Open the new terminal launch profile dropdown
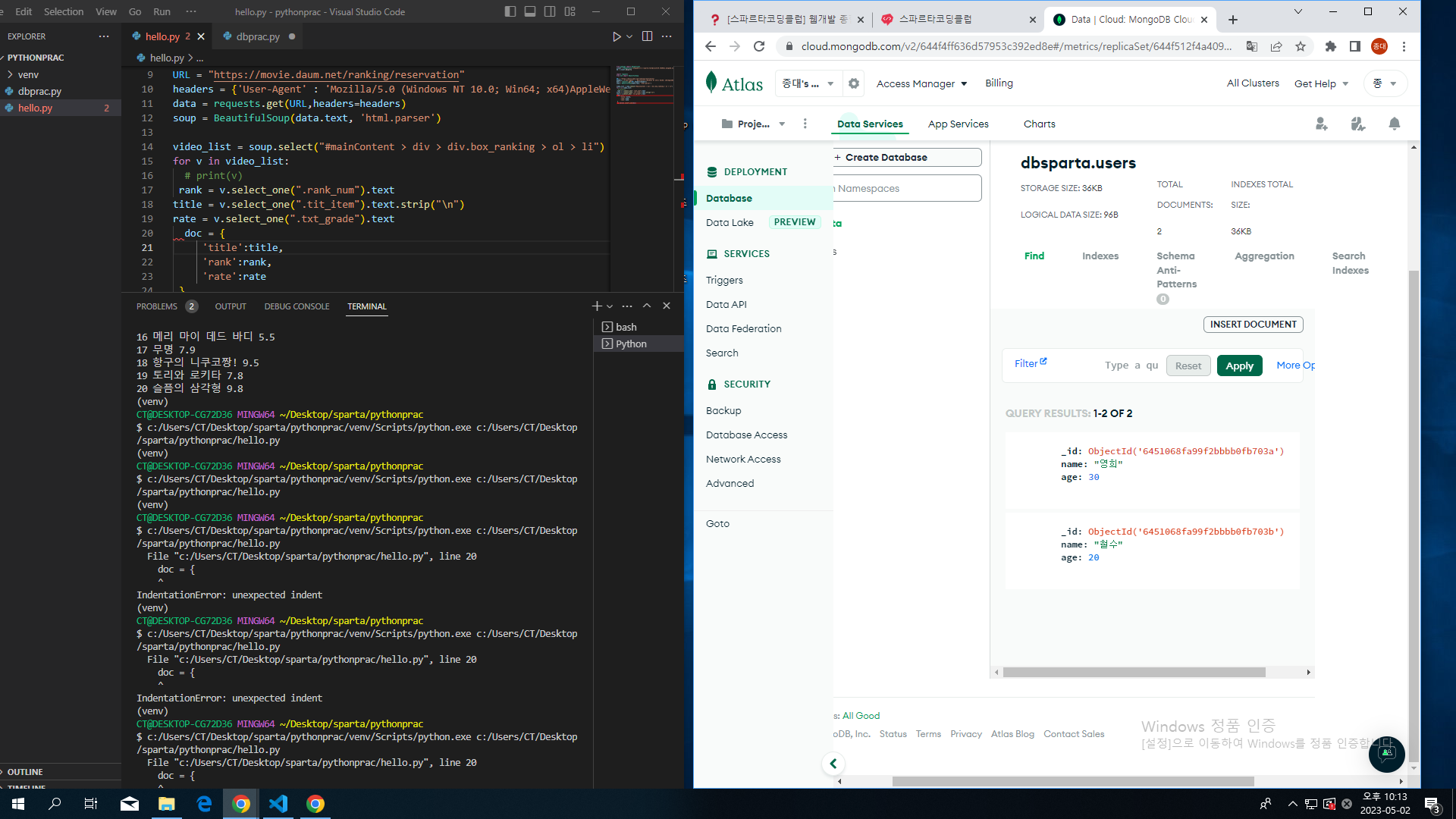The image size is (1456, 819). pyautogui.click(x=610, y=306)
